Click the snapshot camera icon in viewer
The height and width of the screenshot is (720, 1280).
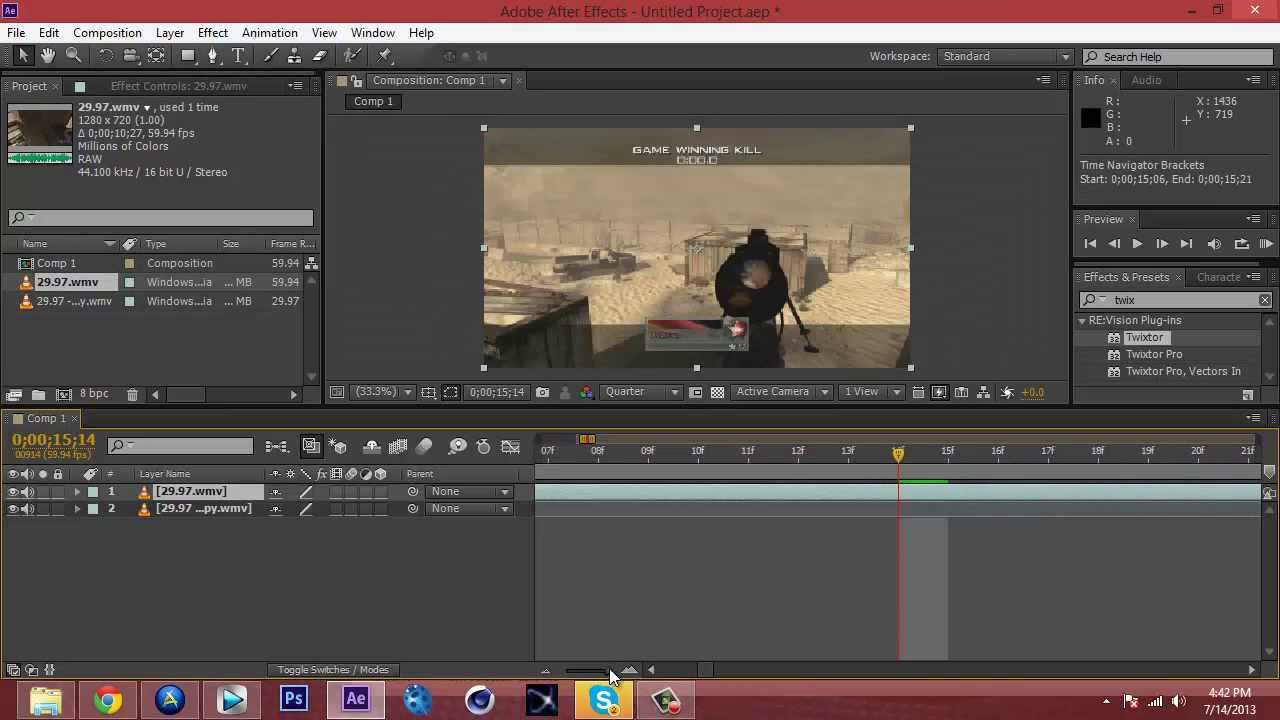tap(542, 392)
